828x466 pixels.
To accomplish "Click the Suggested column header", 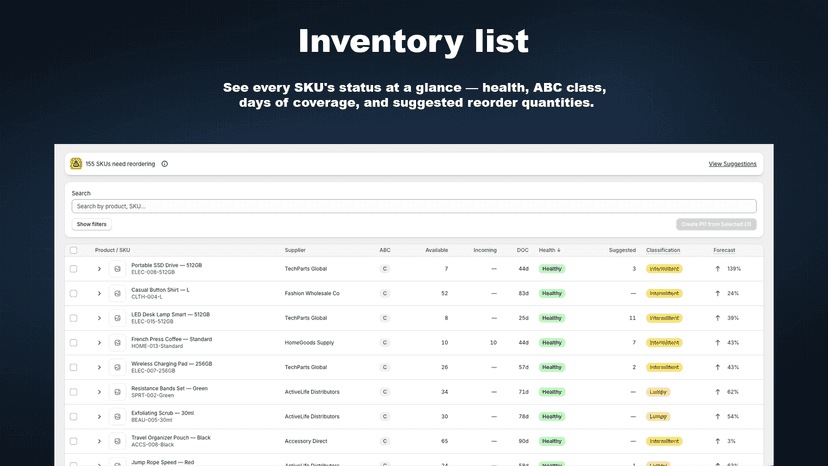I will (x=622, y=250).
